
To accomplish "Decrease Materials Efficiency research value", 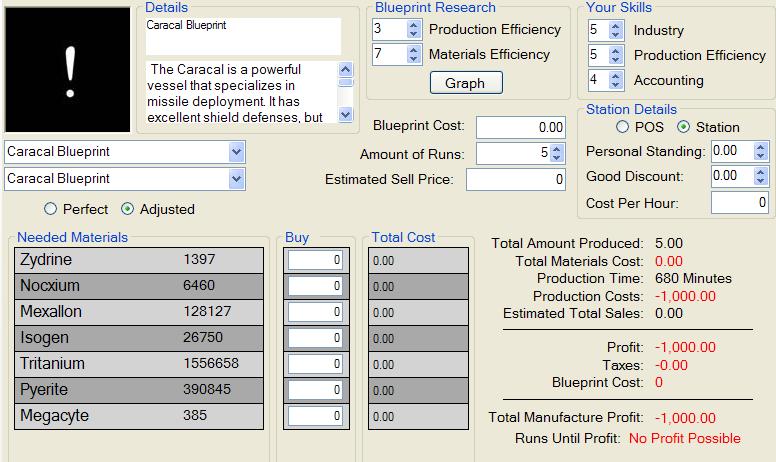I will click(414, 59).
